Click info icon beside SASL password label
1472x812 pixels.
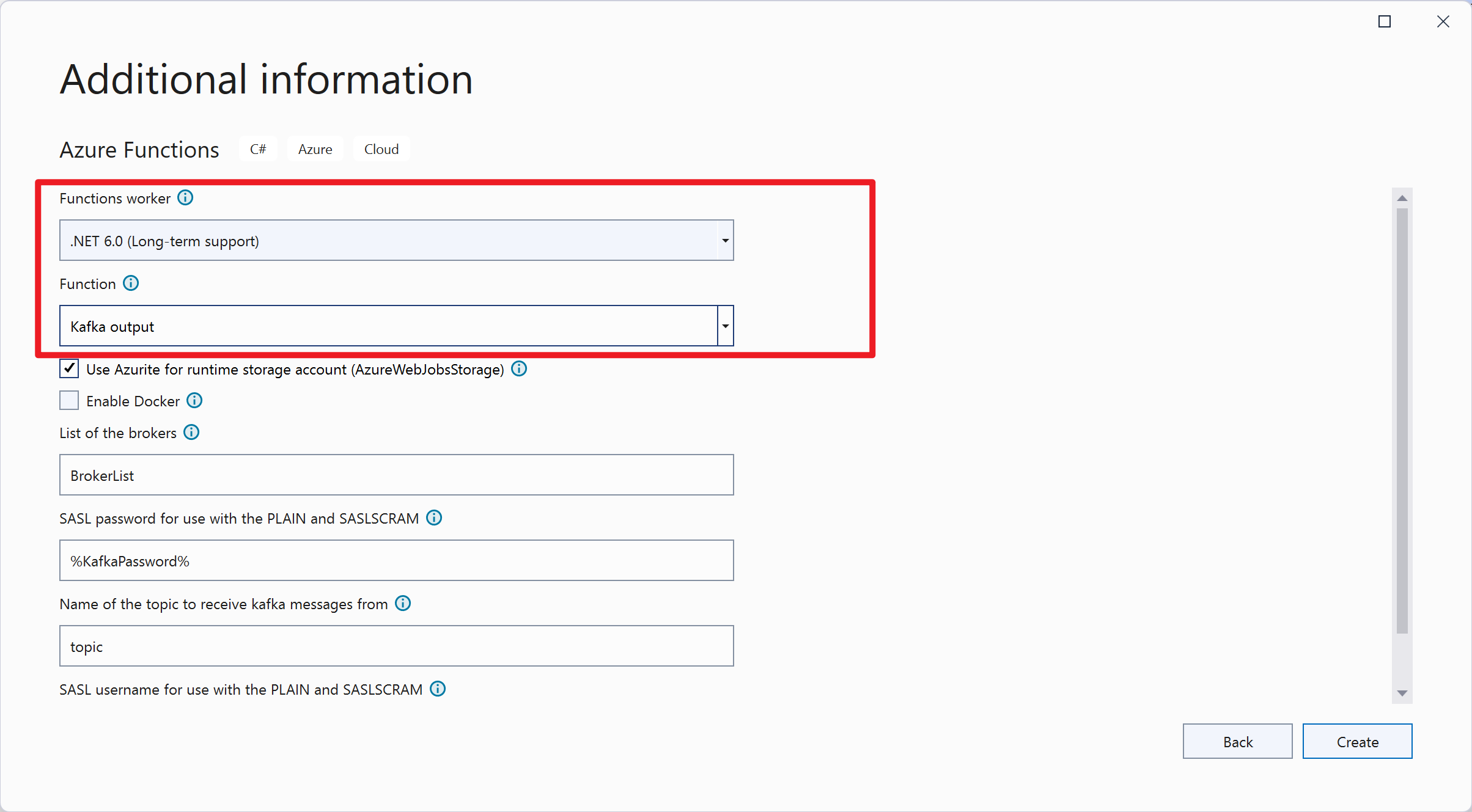coord(434,518)
